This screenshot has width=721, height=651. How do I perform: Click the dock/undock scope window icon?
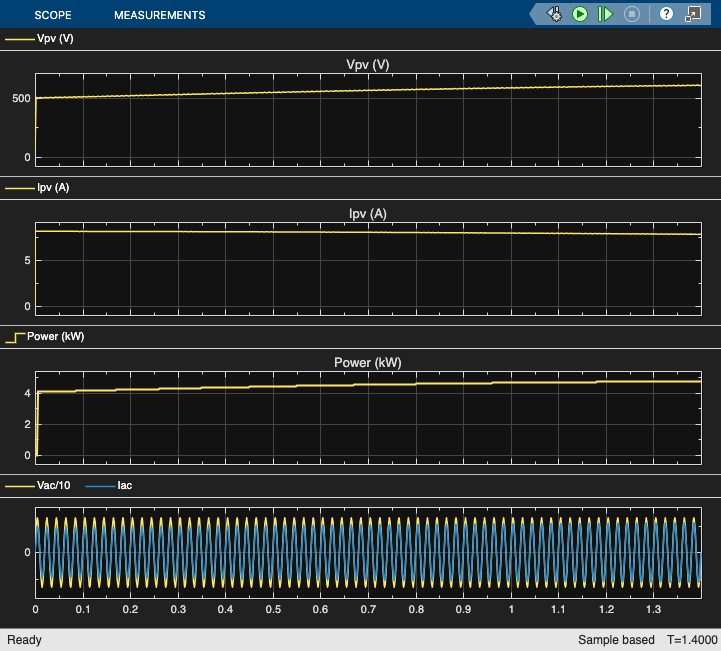tap(692, 14)
